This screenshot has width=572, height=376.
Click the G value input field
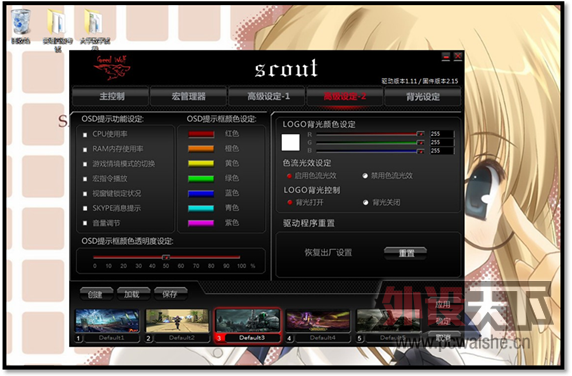442,142
